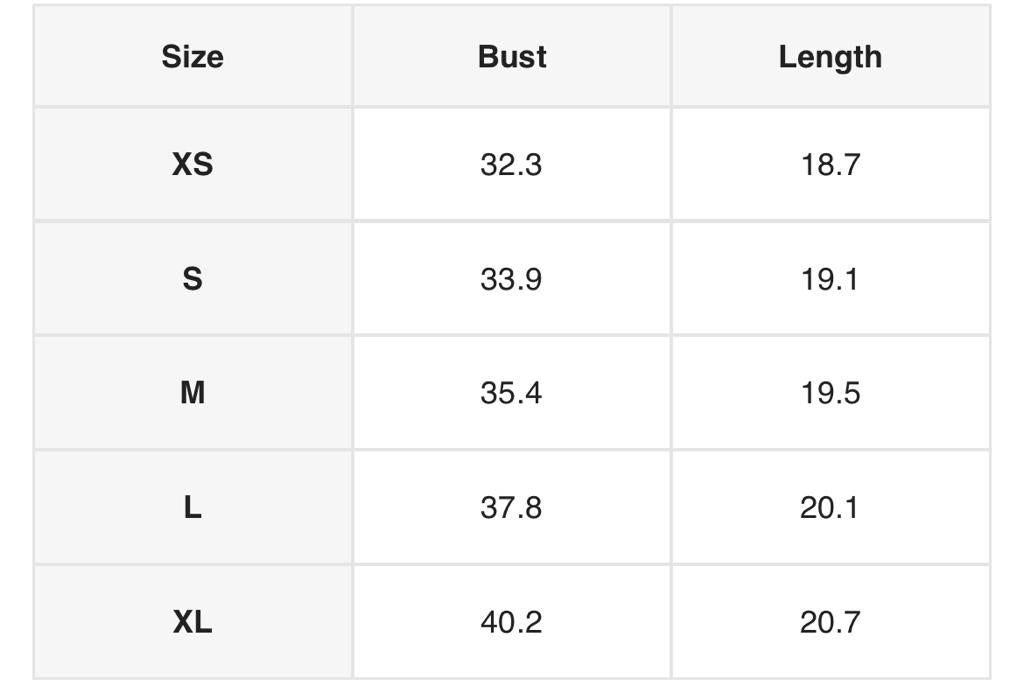Click the XS bust value 32.3

[511, 164]
